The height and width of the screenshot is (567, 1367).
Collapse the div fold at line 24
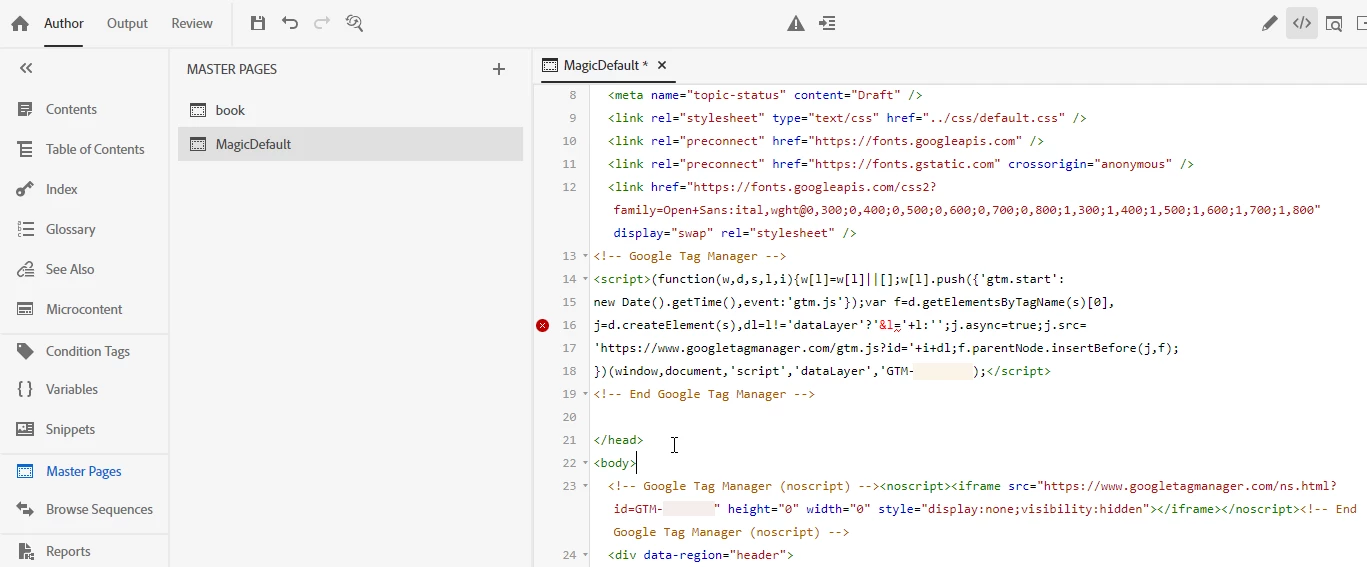tap(586, 554)
